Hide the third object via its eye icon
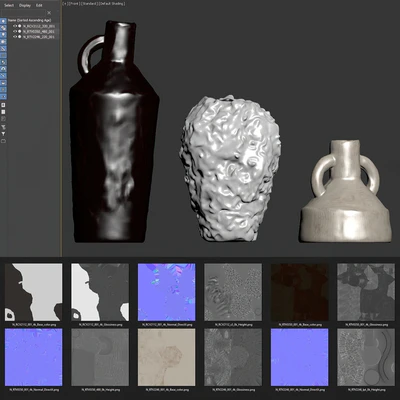This screenshot has height=400, width=400. [x=15, y=37]
